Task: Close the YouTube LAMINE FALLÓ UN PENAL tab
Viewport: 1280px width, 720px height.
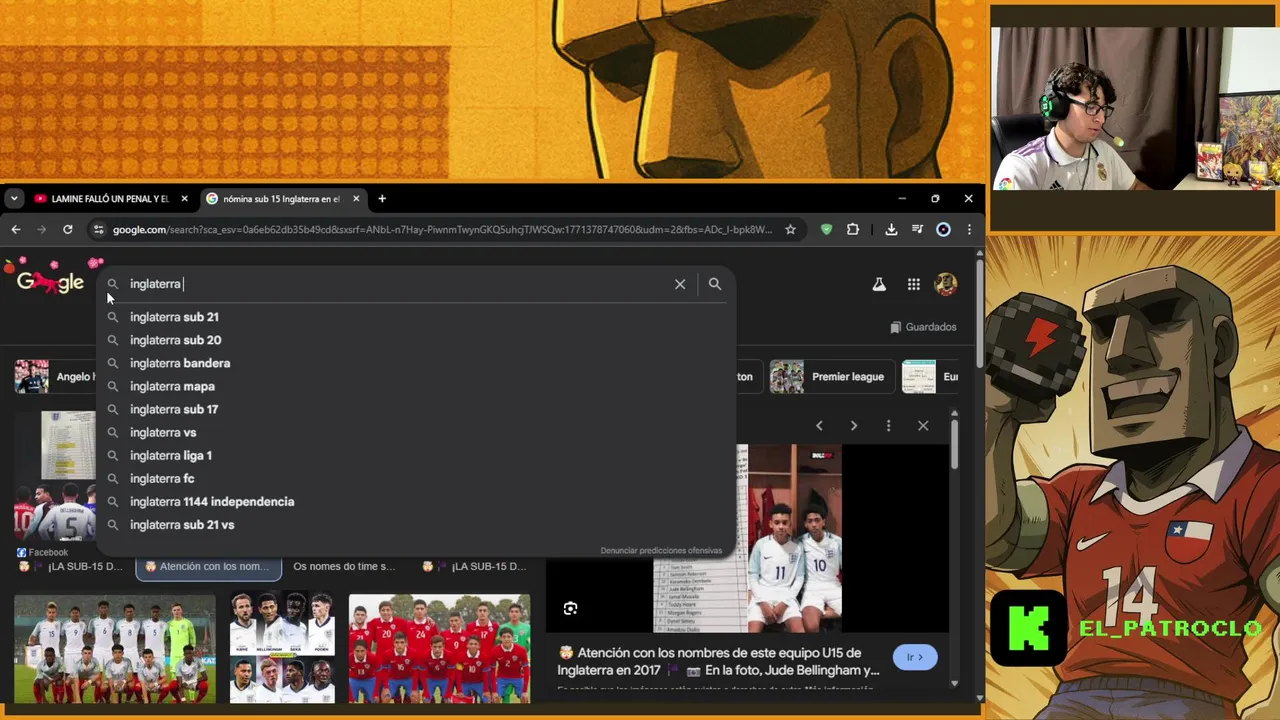Action: click(184, 199)
